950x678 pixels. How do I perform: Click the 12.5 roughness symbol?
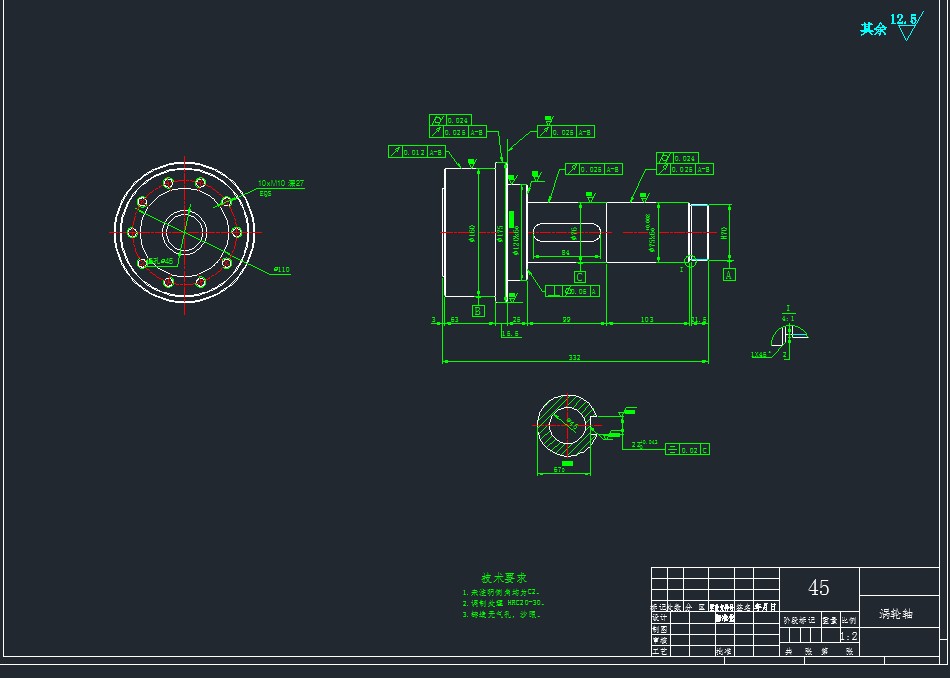[906, 26]
